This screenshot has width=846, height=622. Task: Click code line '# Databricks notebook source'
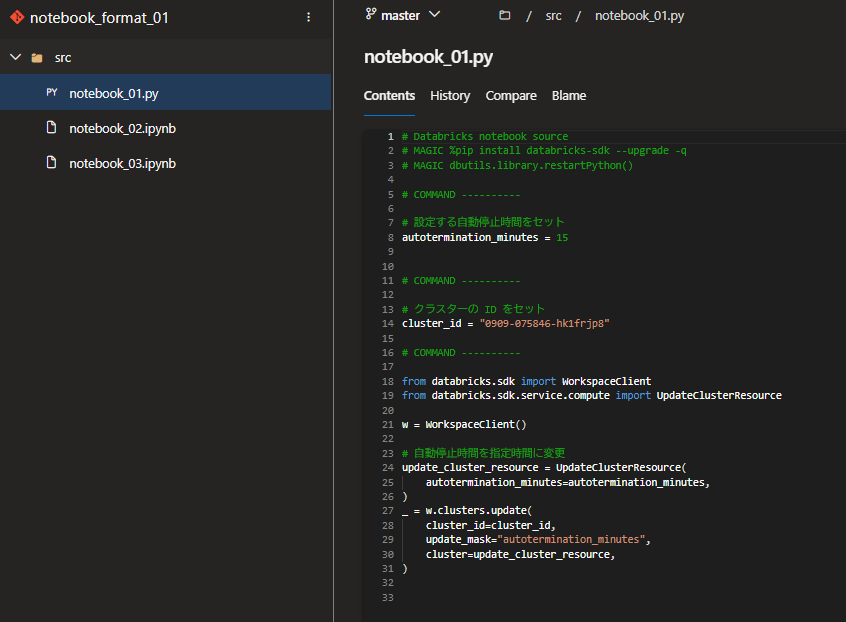pyautogui.click(x=485, y=136)
